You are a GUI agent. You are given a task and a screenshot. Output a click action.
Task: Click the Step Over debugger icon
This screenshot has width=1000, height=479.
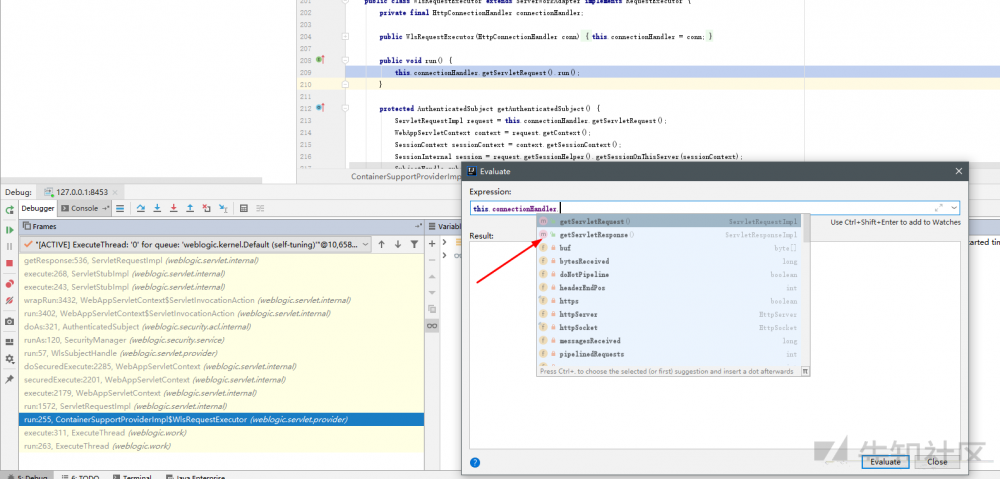(x=141, y=208)
